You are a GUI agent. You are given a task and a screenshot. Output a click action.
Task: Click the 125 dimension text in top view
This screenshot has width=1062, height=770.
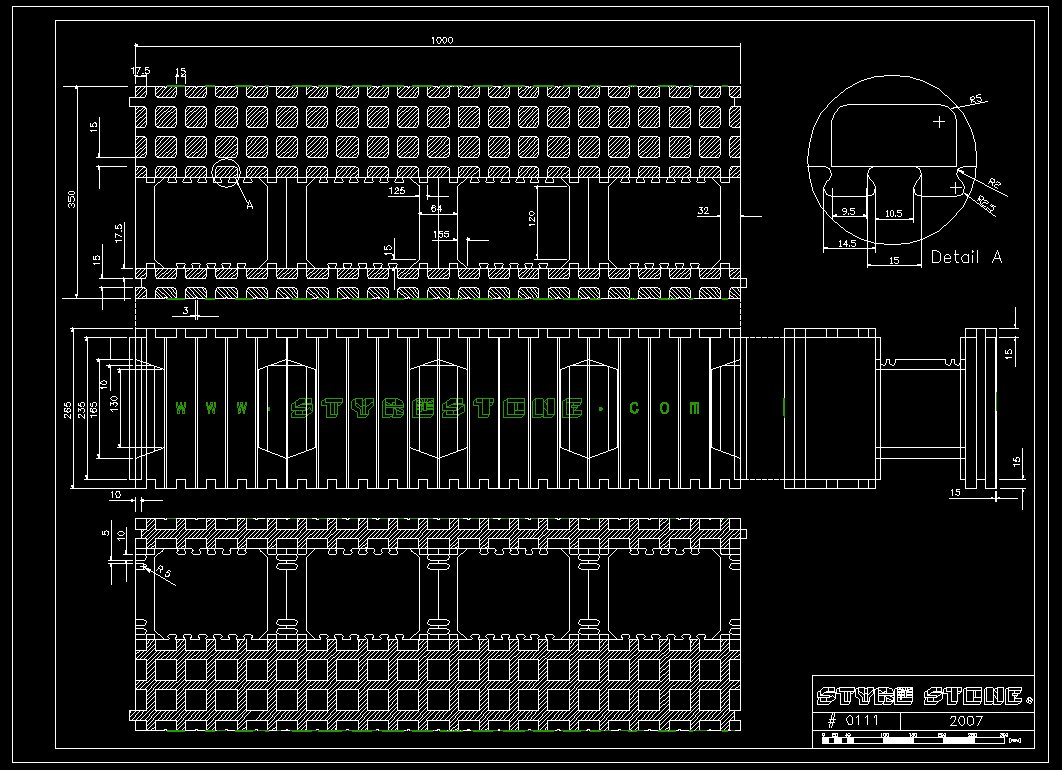click(x=396, y=189)
